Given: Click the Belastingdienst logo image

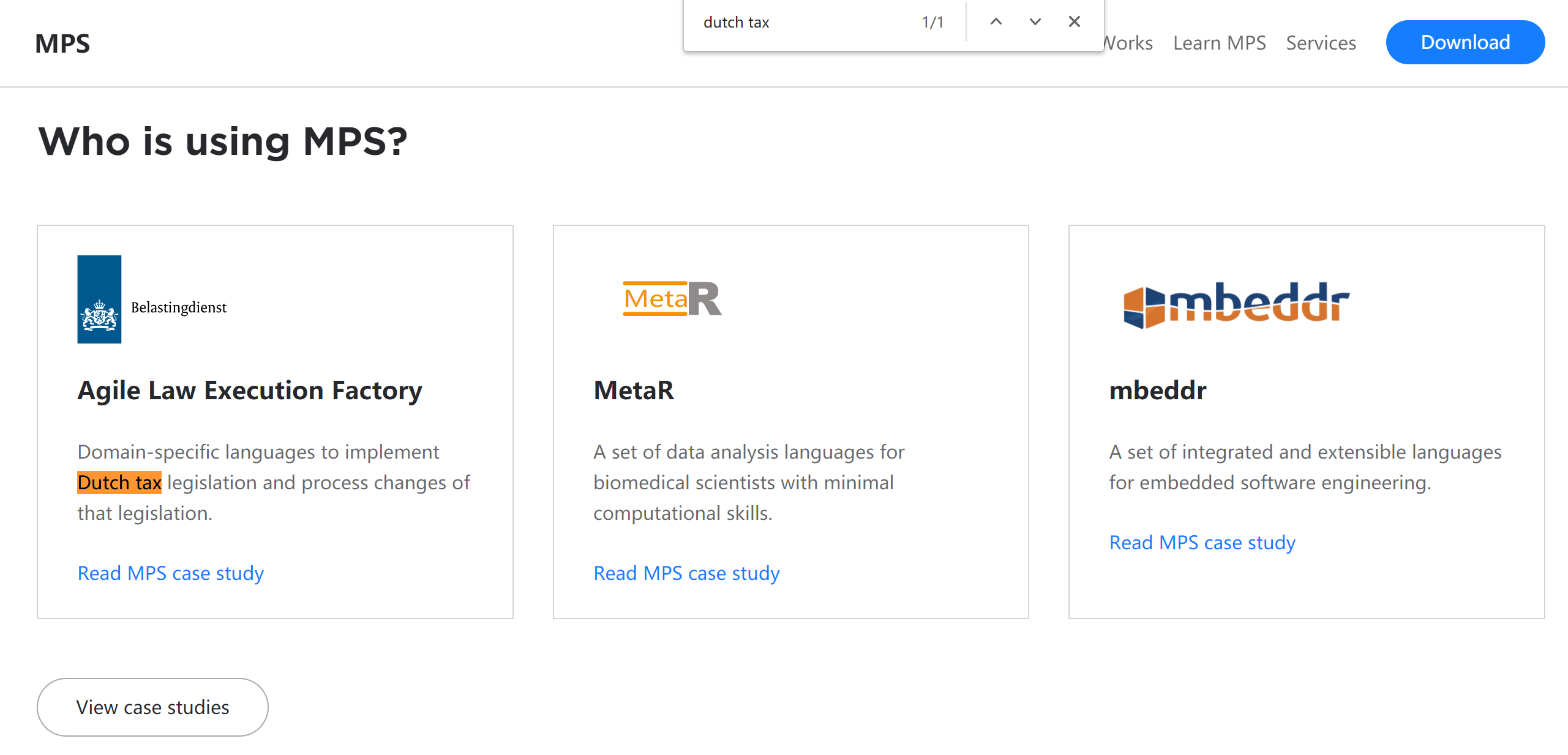Looking at the screenshot, I should [152, 299].
